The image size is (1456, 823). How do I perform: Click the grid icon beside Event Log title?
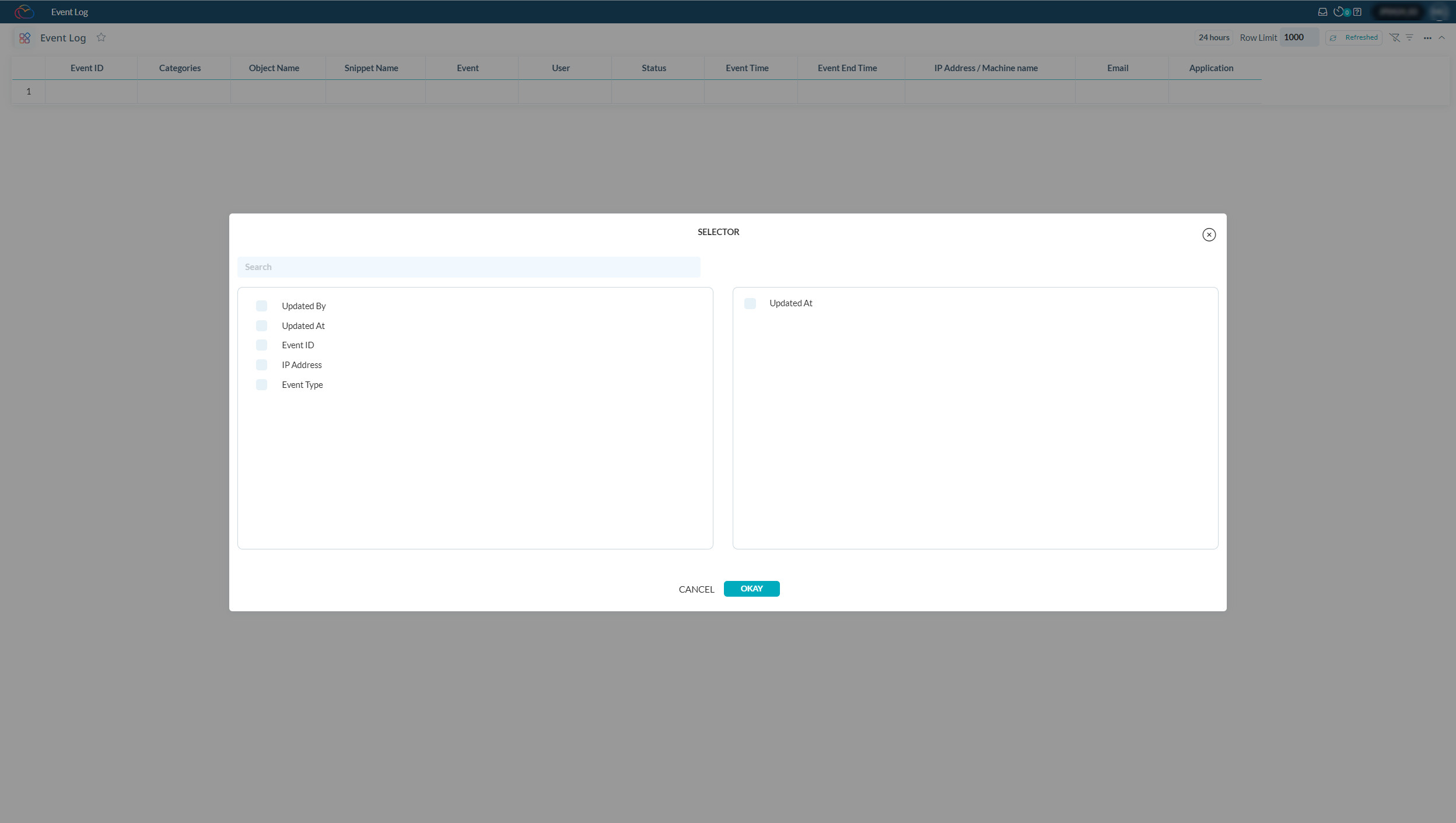[x=24, y=37]
